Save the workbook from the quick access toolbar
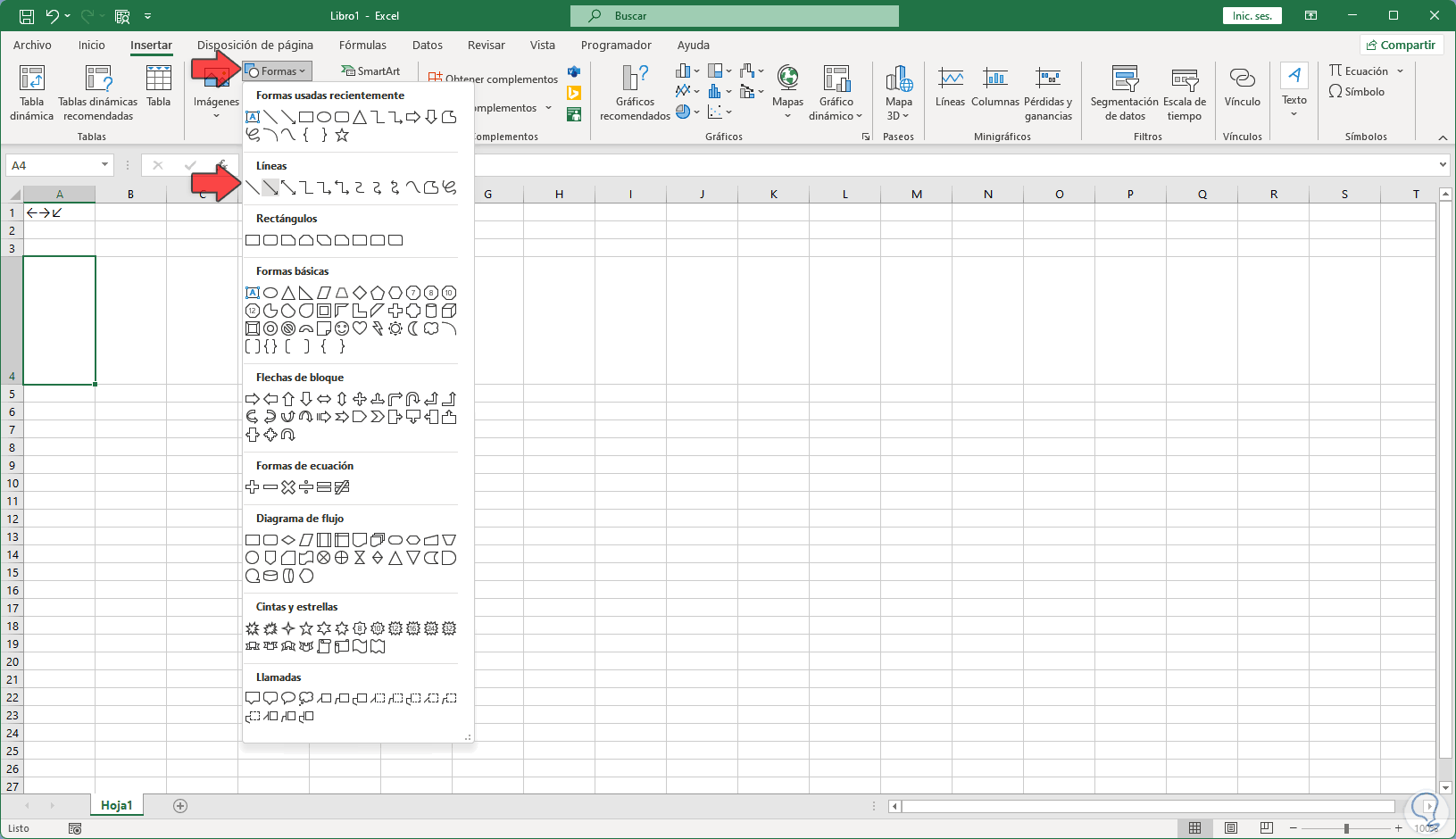 (27, 16)
